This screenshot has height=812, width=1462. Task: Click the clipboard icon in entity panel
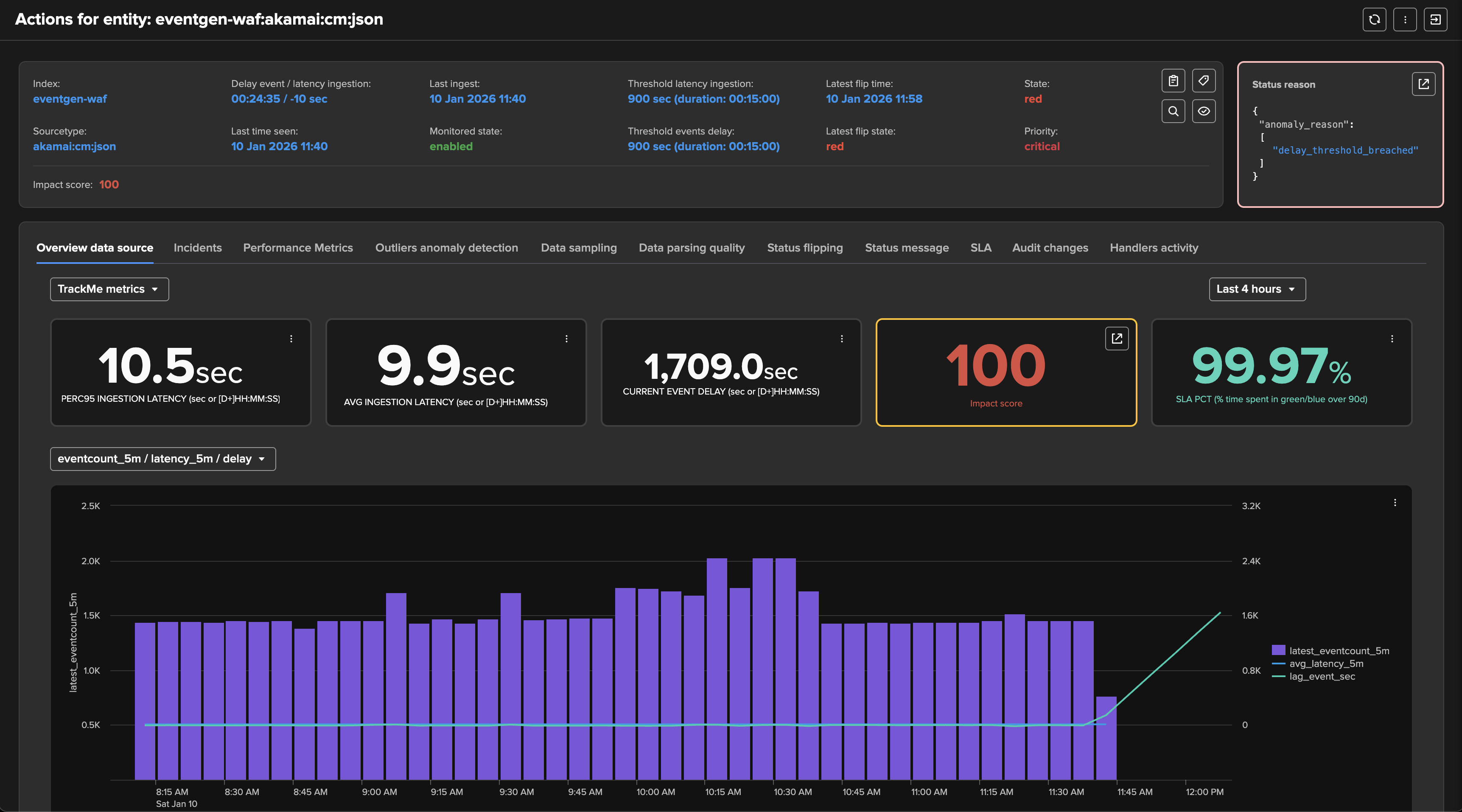(1173, 81)
